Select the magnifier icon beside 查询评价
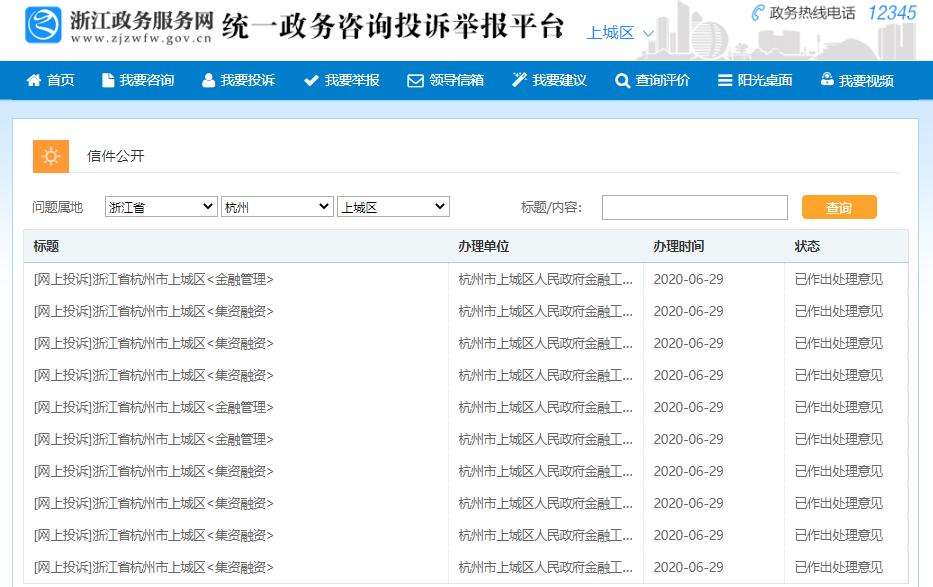The width and height of the screenshot is (933, 587). pos(624,80)
